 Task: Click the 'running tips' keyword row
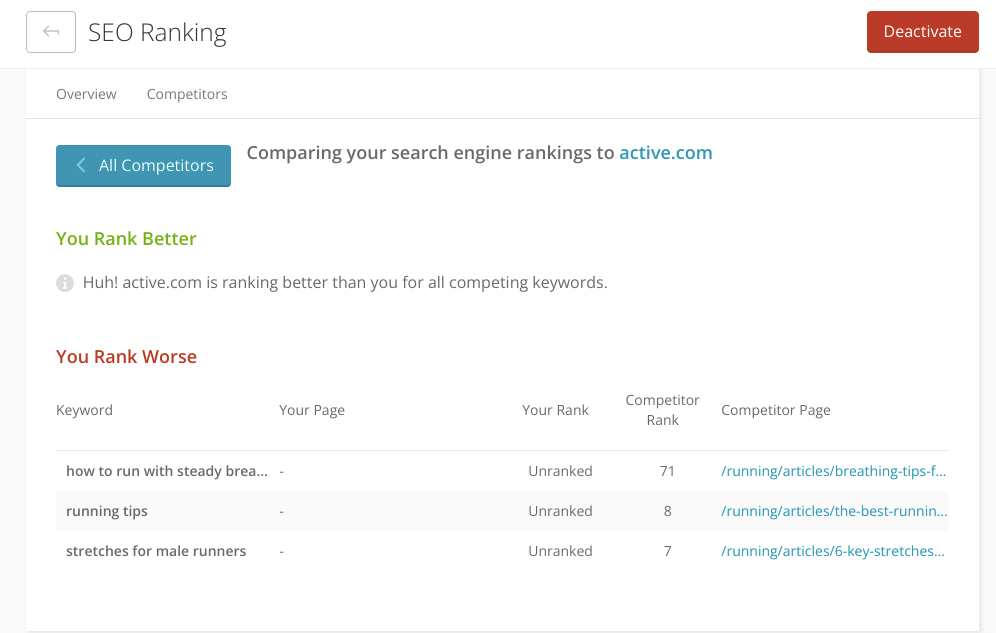coord(107,511)
